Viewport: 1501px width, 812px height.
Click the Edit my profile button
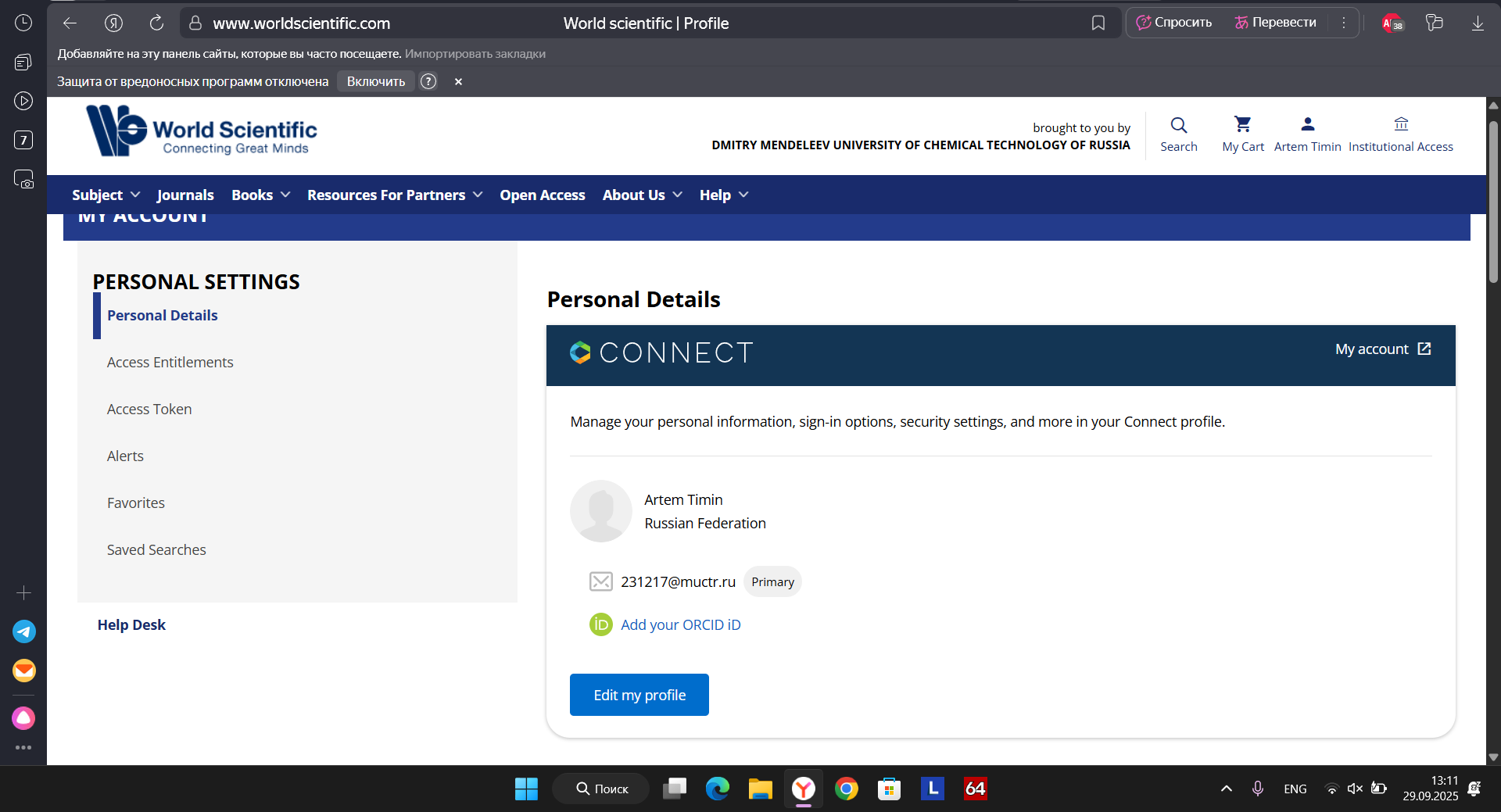[x=639, y=695]
